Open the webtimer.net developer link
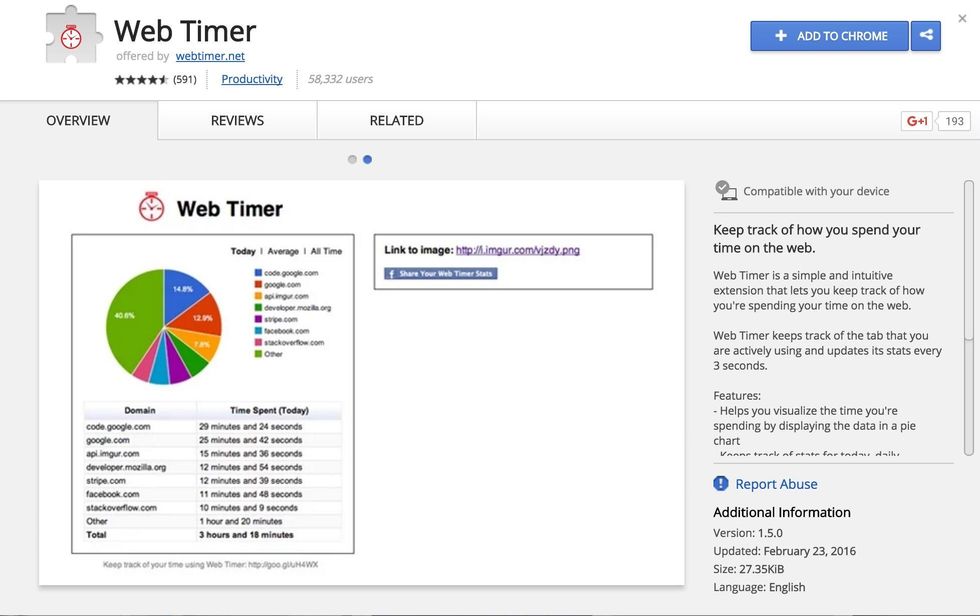The image size is (980, 616). (x=210, y=56)
